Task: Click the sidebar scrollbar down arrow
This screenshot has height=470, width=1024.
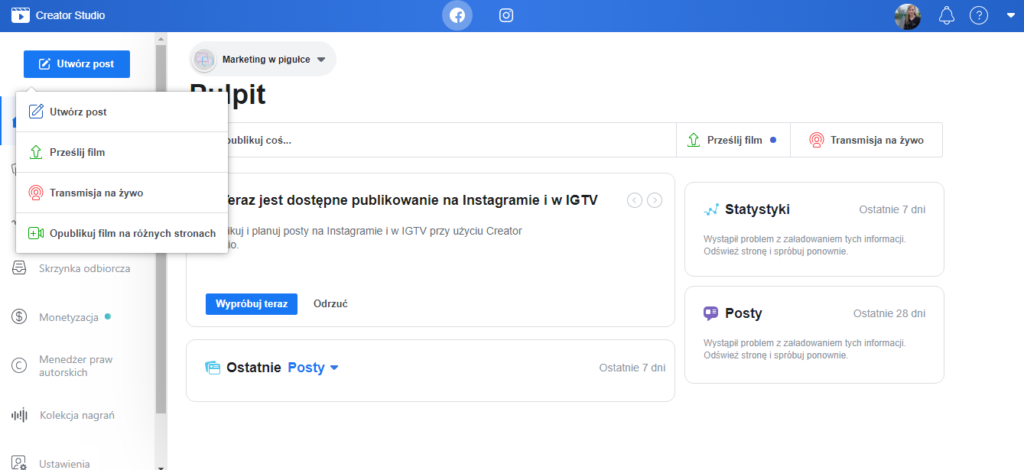Action: 161,466
